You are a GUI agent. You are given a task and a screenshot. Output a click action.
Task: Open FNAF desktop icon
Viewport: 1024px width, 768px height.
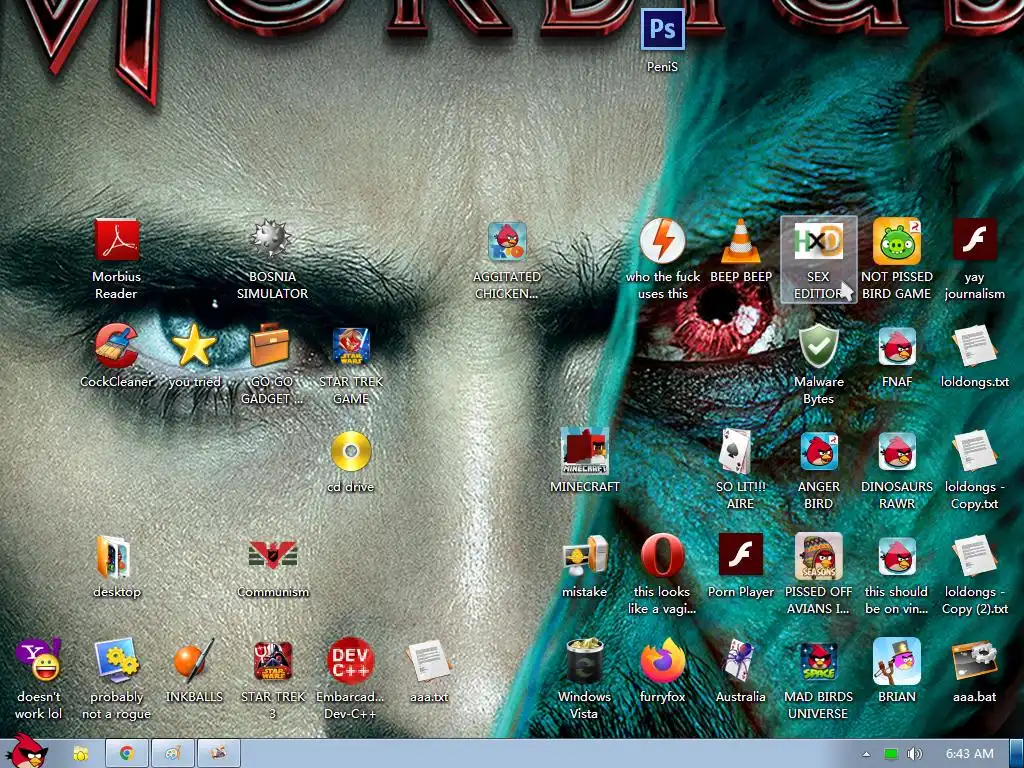pos(897,345)
